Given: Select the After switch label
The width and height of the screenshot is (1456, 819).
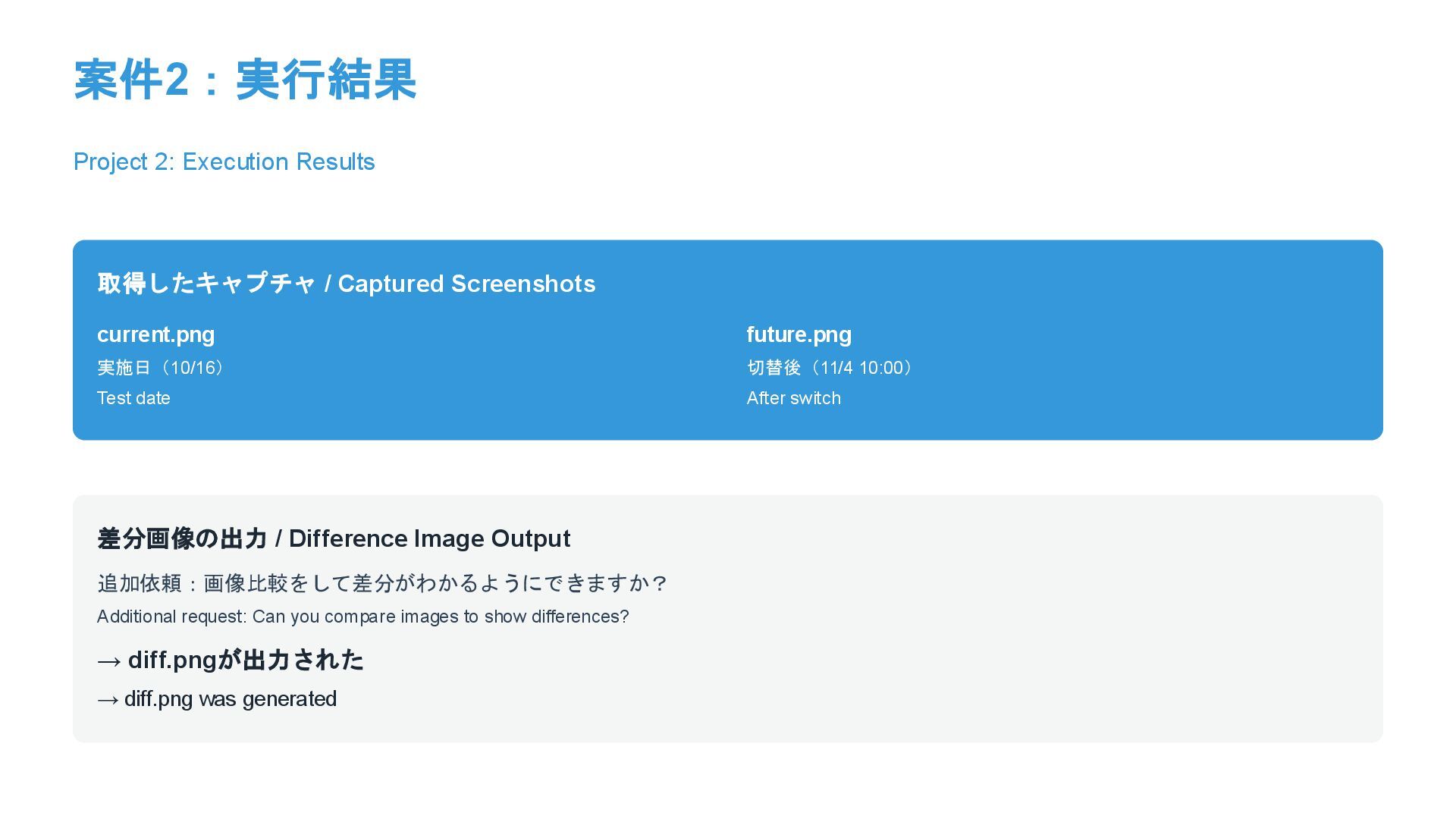Looking at the screenshot, I should tap(794, 398).
